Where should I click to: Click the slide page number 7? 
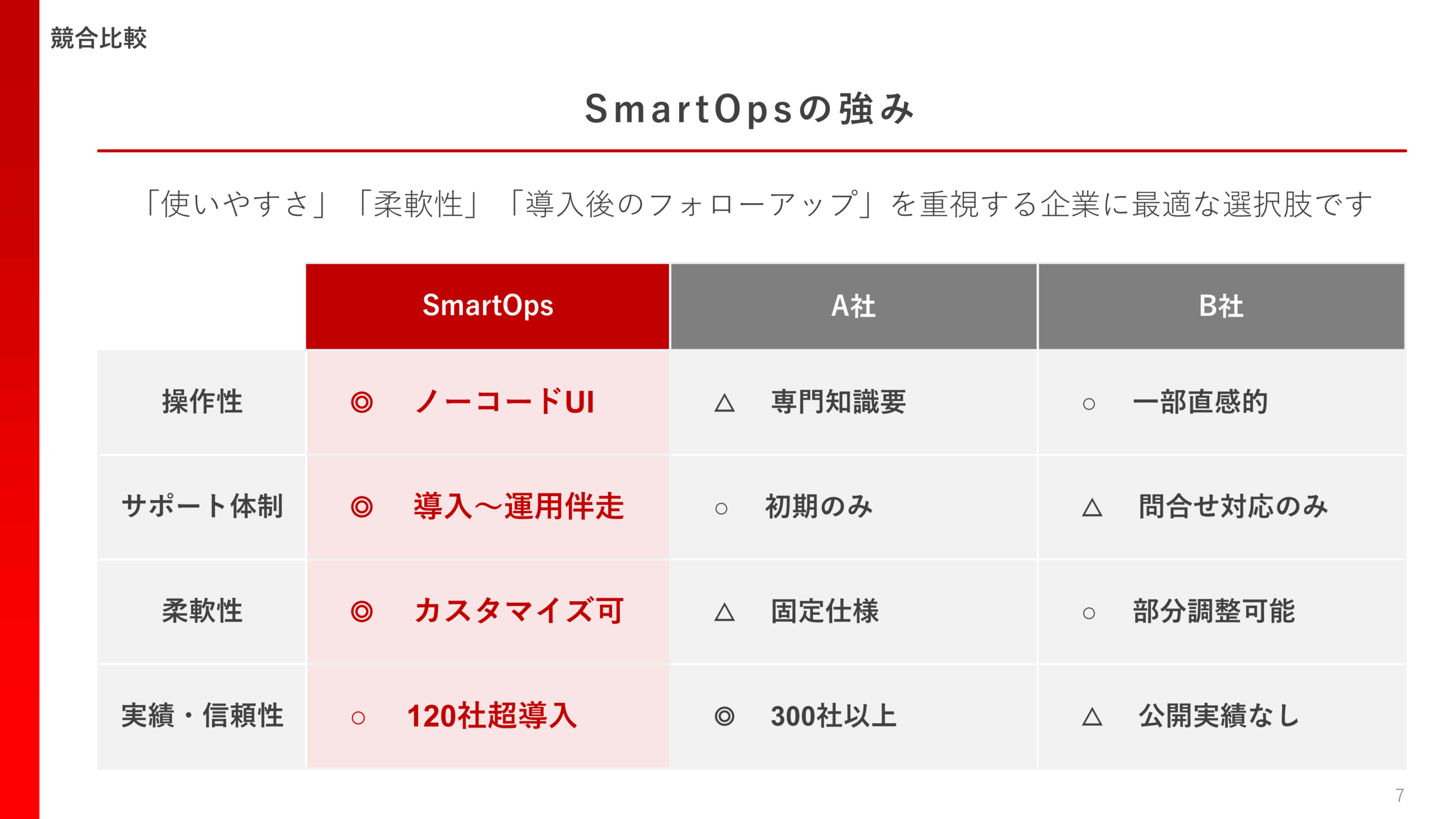[x=1400, y=795]
